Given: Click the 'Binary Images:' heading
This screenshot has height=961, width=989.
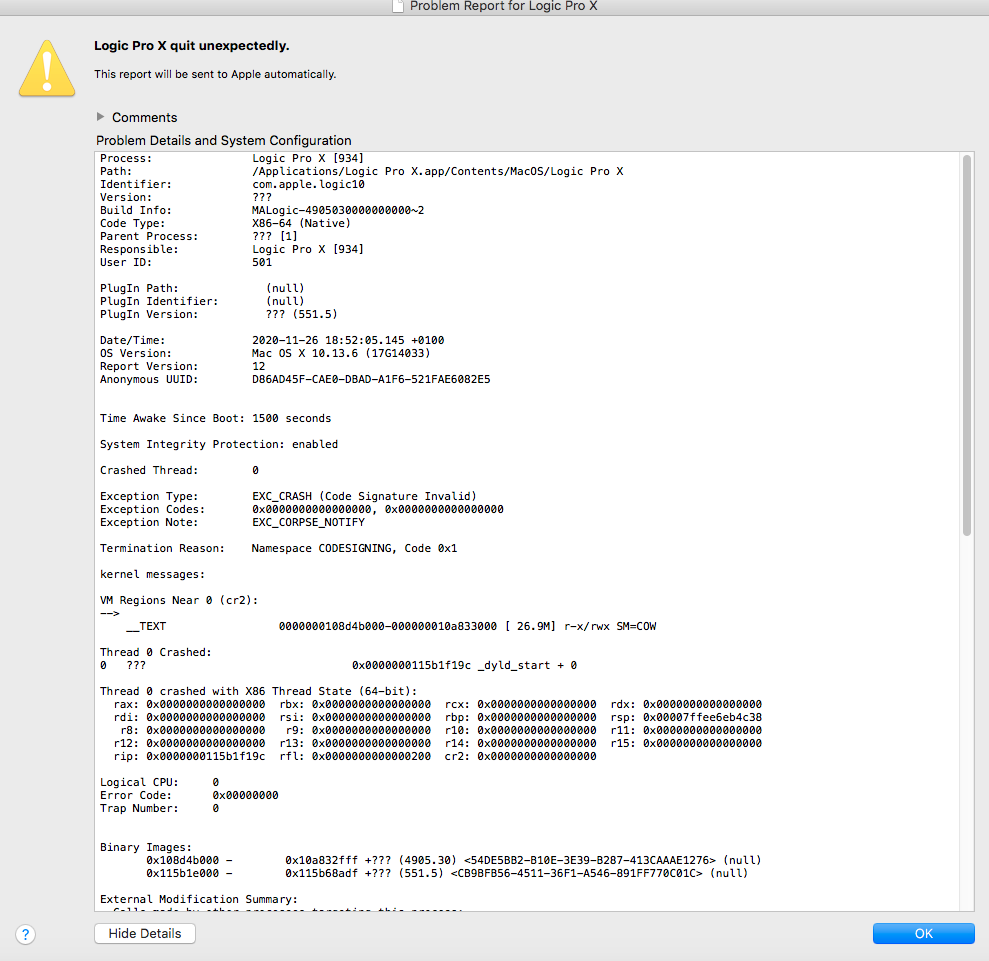Looking at the screenshot, I should coord(146,847).
